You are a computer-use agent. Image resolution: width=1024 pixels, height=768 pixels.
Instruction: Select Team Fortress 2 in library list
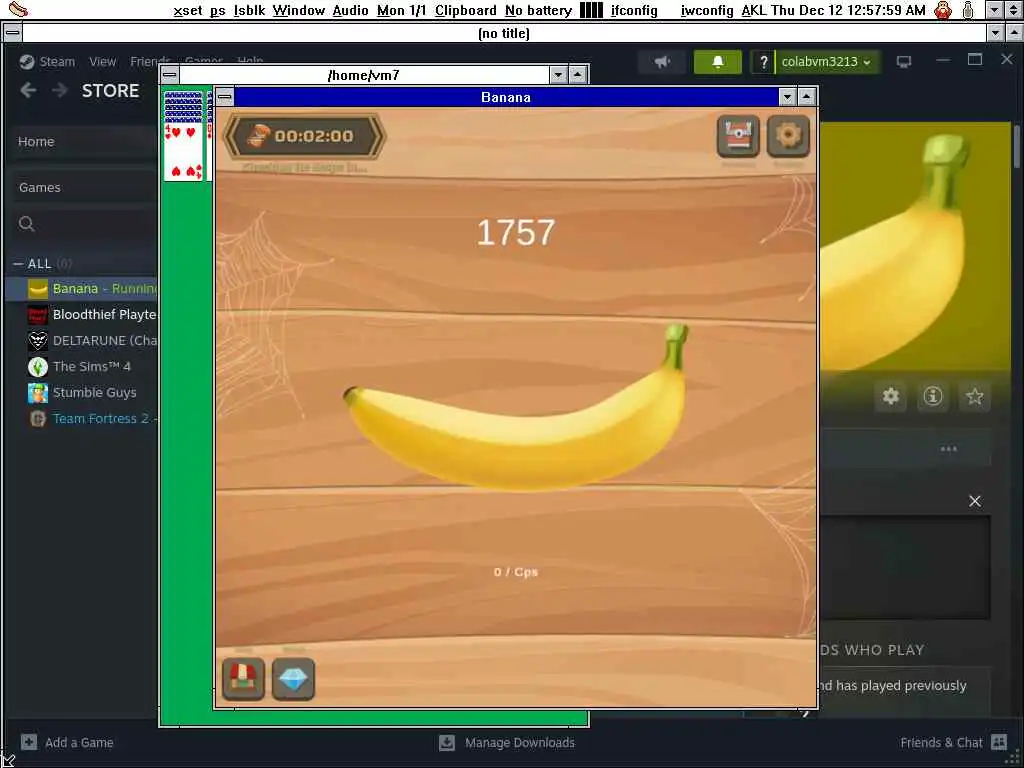point(82,419)
